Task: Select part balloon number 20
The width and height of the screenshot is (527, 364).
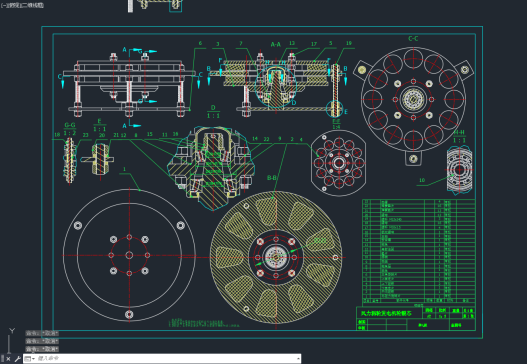Action: tap(102, 135)
